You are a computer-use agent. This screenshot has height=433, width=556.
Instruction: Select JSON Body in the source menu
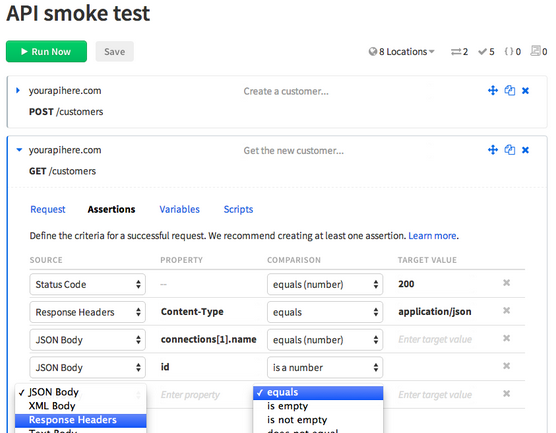pyautogui.click(x=80, y=392)
